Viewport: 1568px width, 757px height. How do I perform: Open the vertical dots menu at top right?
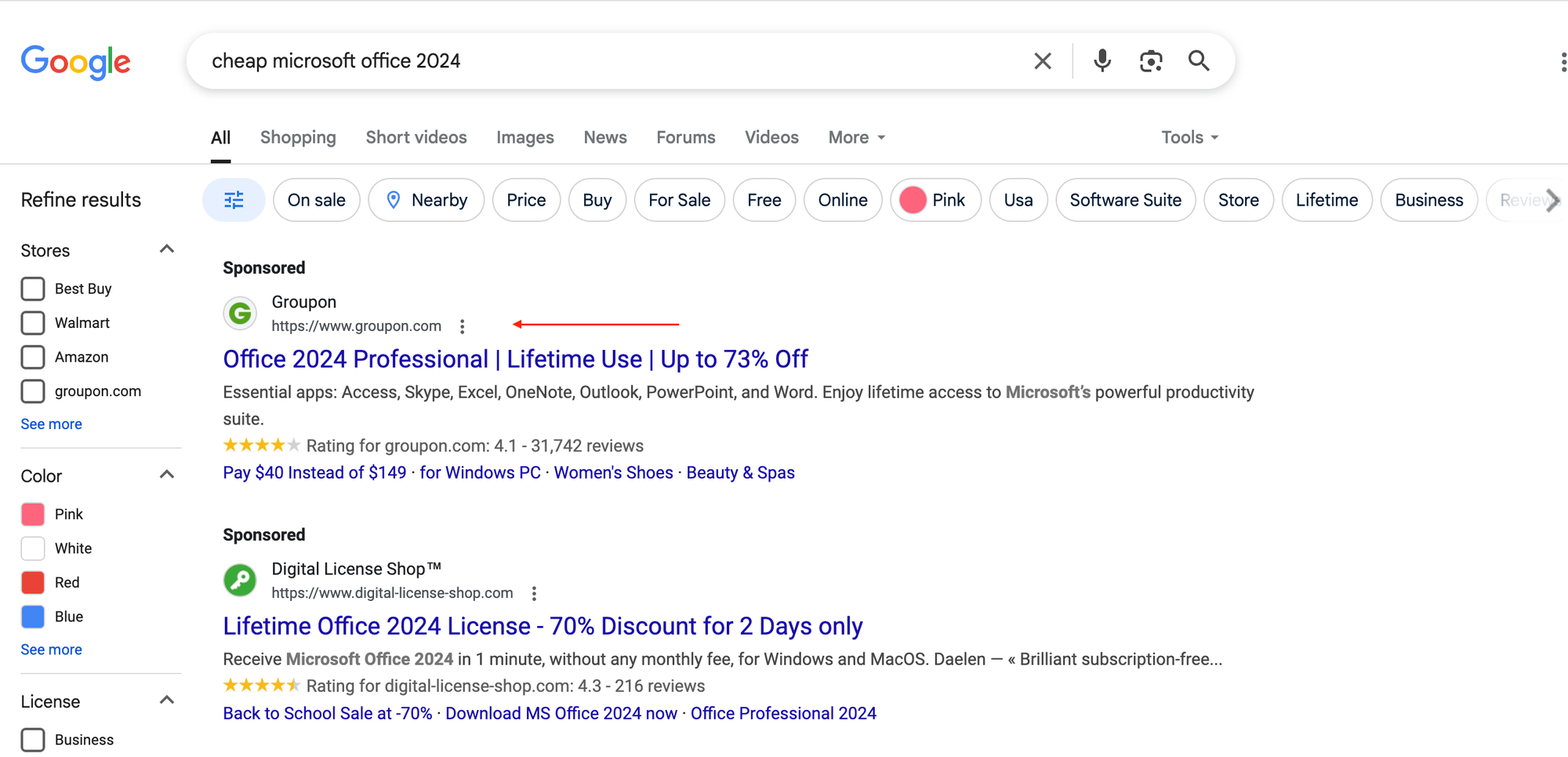1562,62
